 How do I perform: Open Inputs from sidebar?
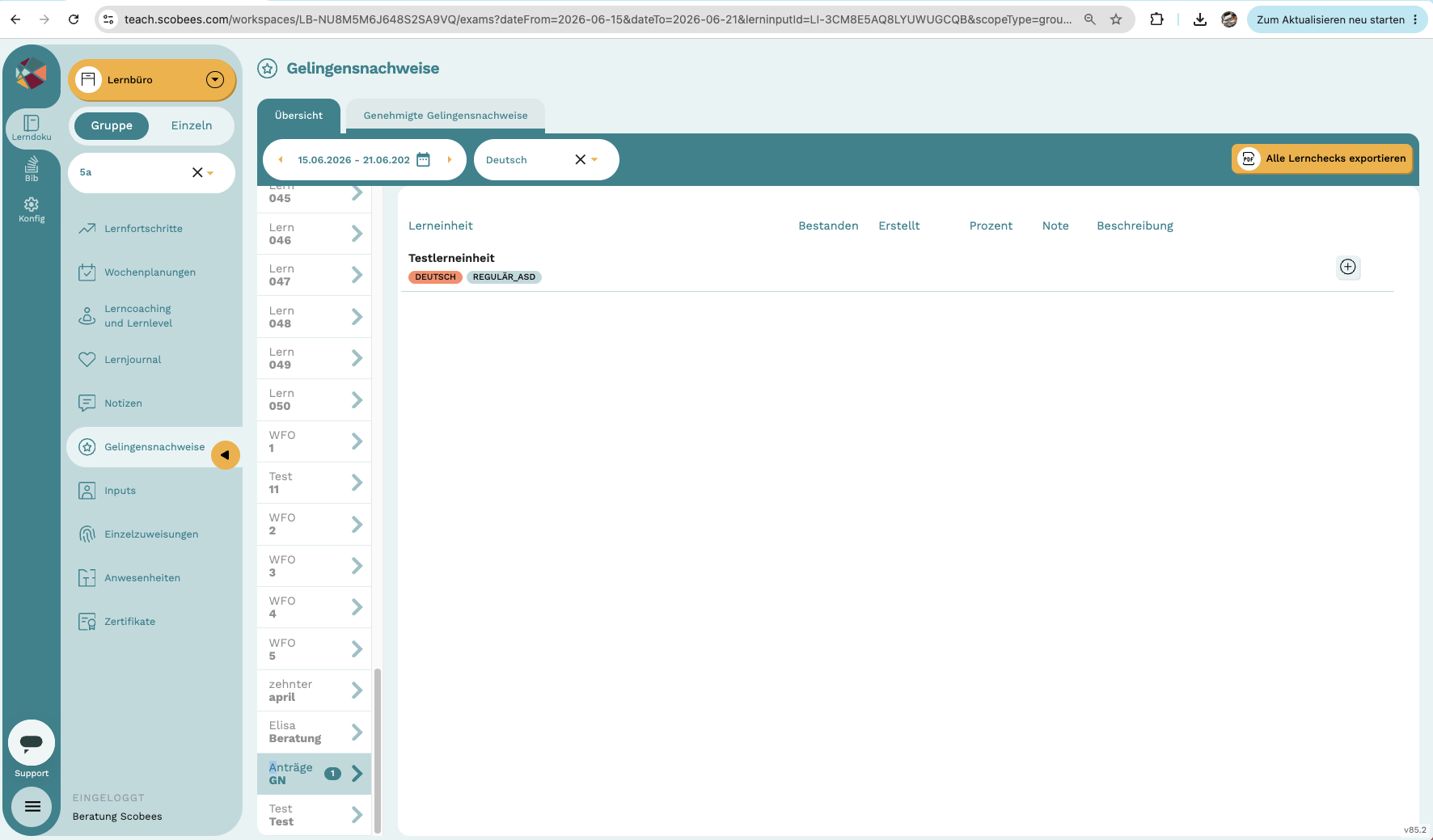click(120, 491)
